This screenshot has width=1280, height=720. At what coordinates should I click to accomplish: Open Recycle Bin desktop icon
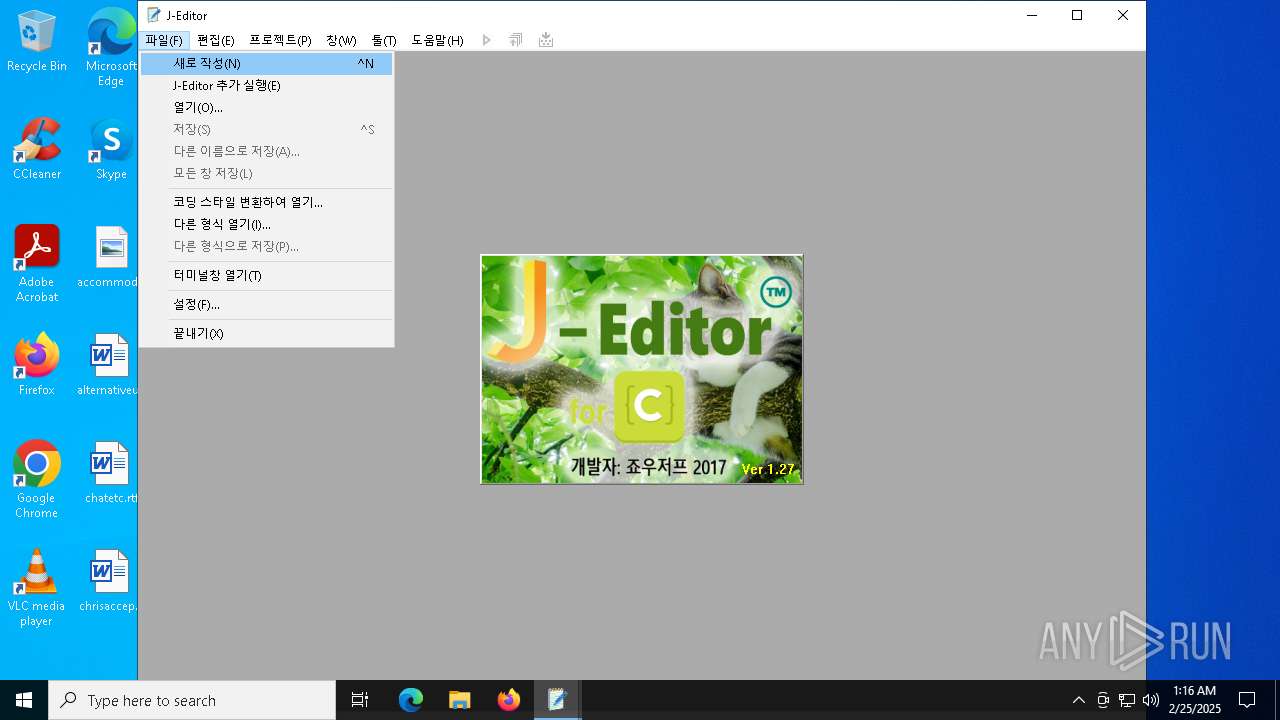point(37,42)
